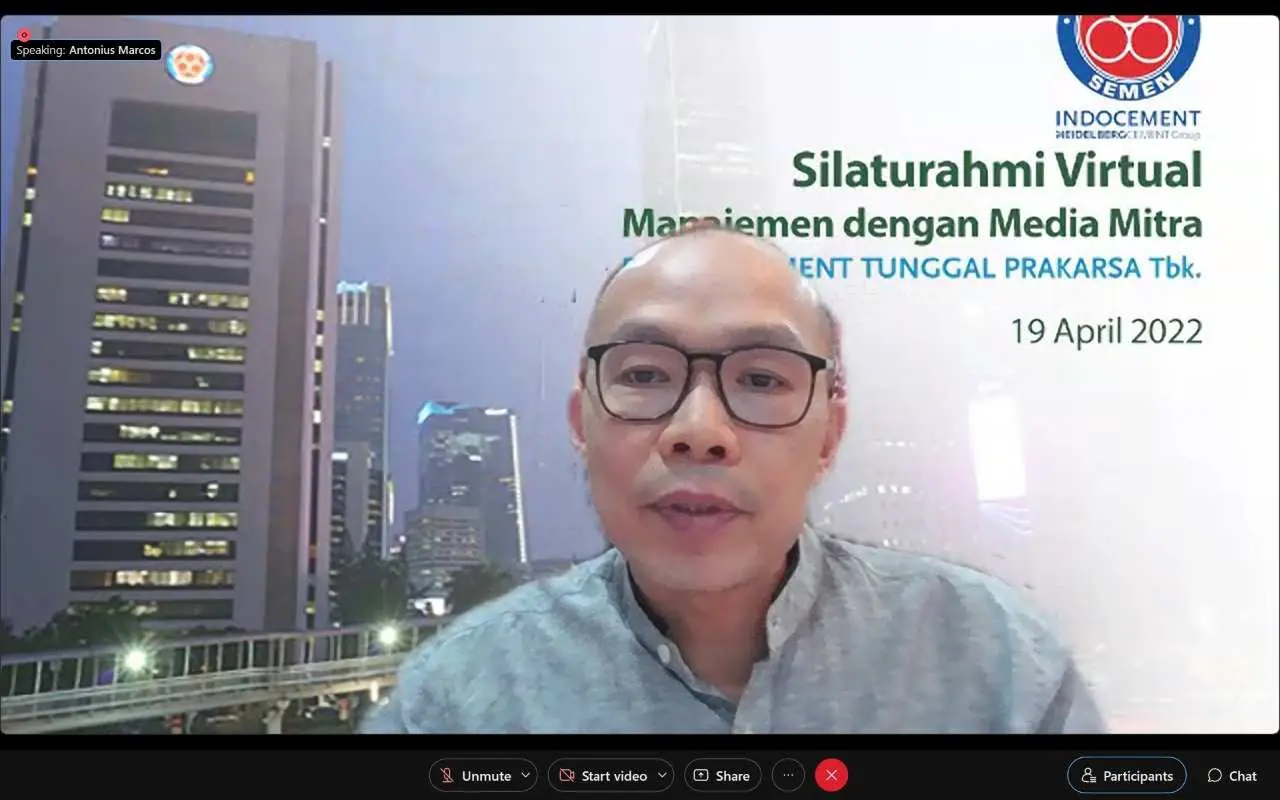This screenshot has width=1280, height=800.
Task: Click the Silaturahmi Virtual heading
Action: (996, 171)
